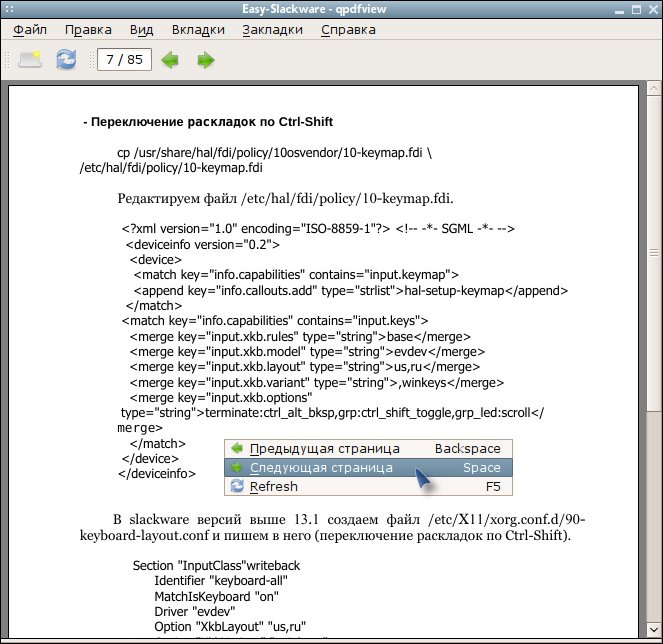Open the Правка menu
Image resolution: width=663 pixels, height=644 pixels.
[x=88, y=30]
